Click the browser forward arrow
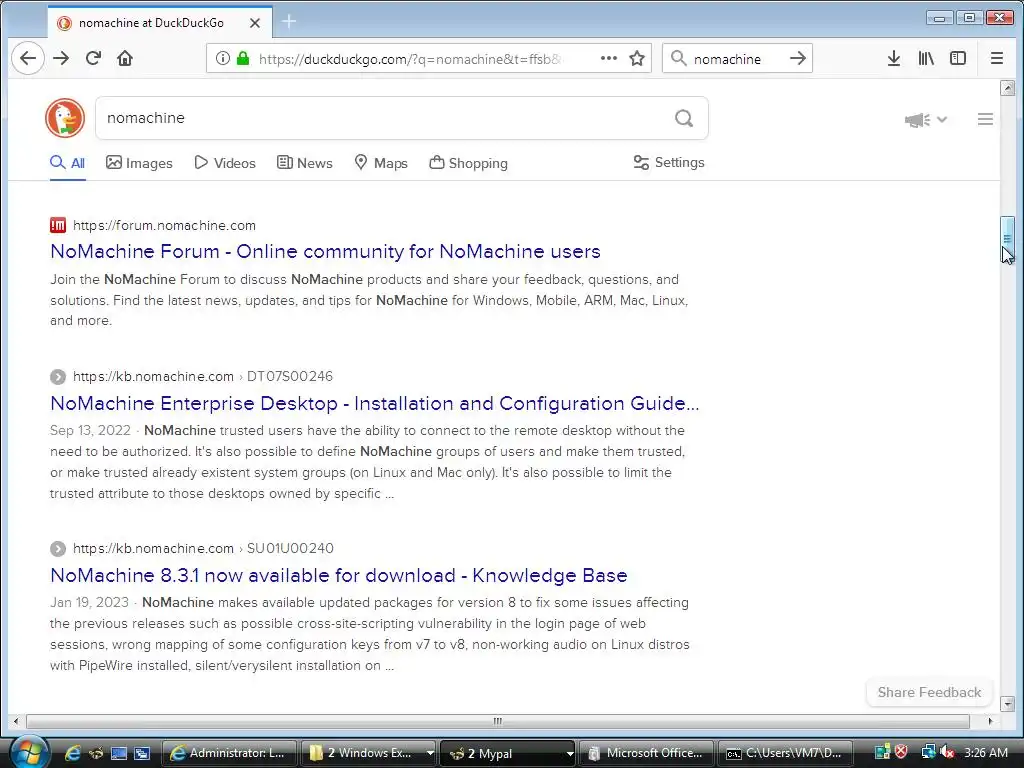Screen dimensions: 1024x768 61,58
